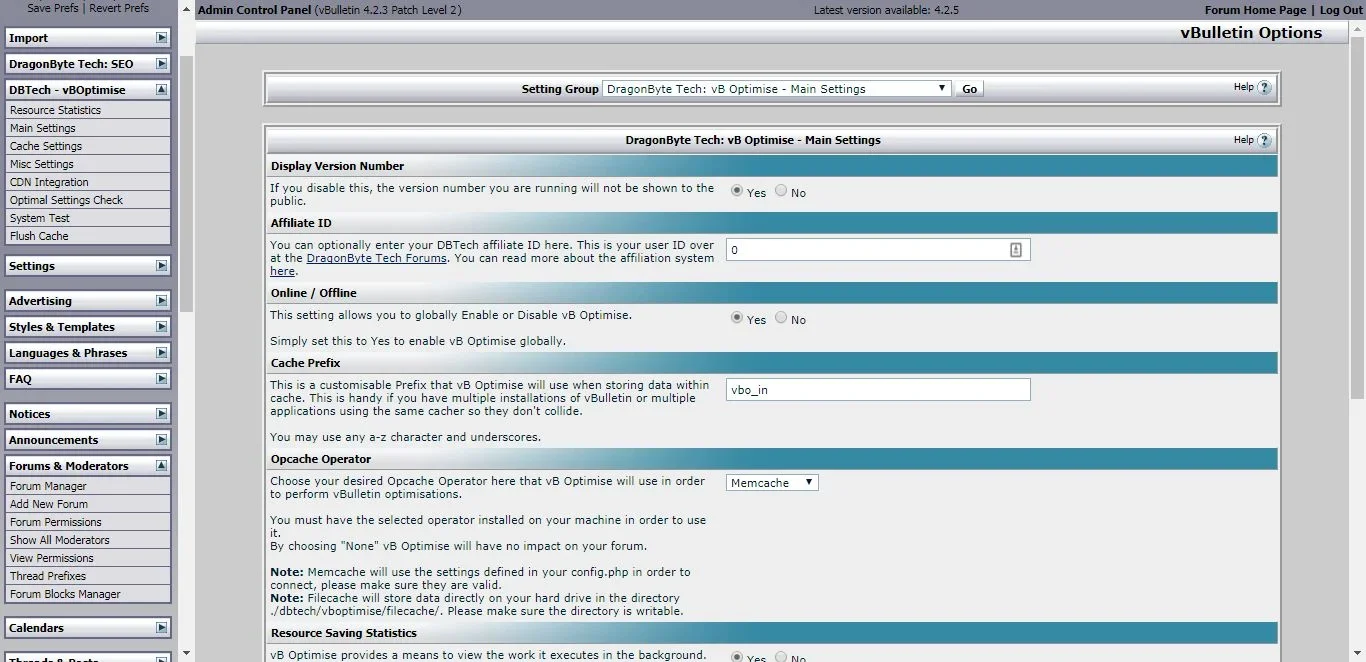
Task: Expand DragonByte Tech: SEO section
Action: point(161,64)
